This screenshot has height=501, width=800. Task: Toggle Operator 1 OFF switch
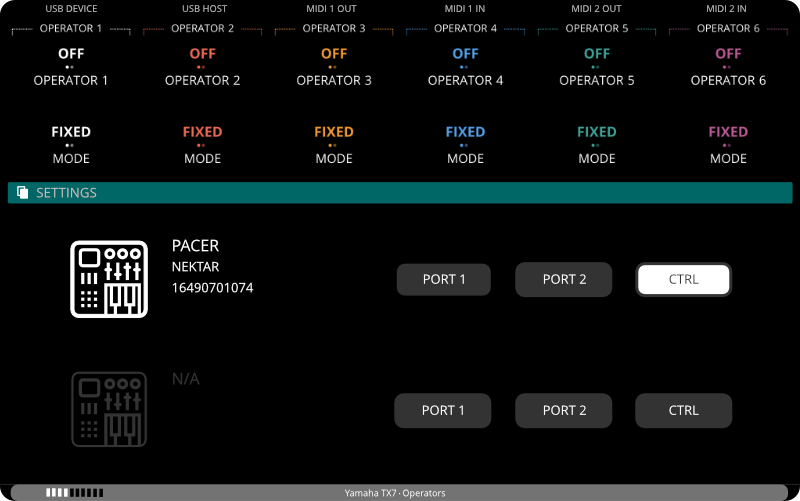point(71,54)
